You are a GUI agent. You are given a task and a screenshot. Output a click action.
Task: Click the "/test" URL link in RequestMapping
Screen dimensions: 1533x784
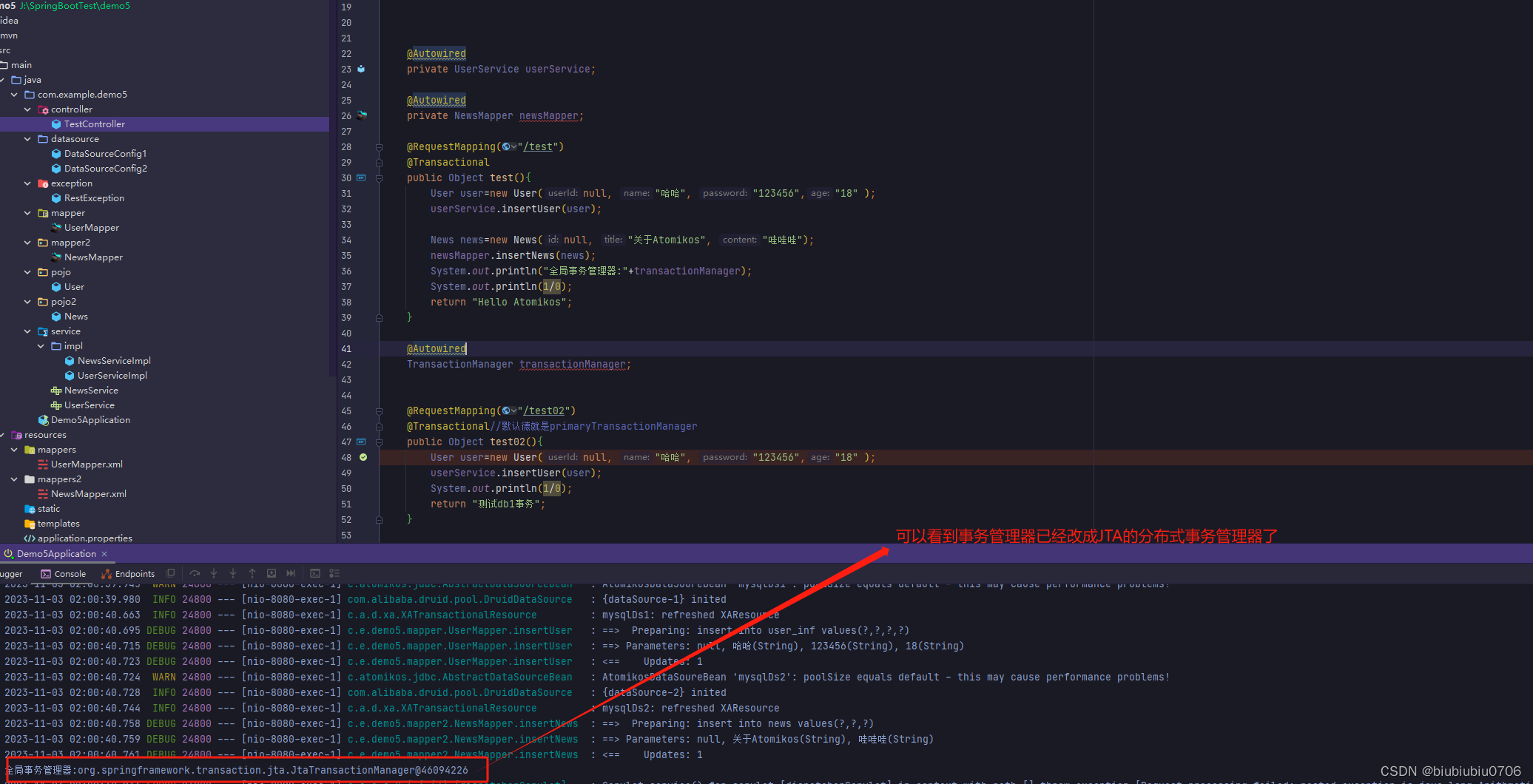(x=538, y=146)
